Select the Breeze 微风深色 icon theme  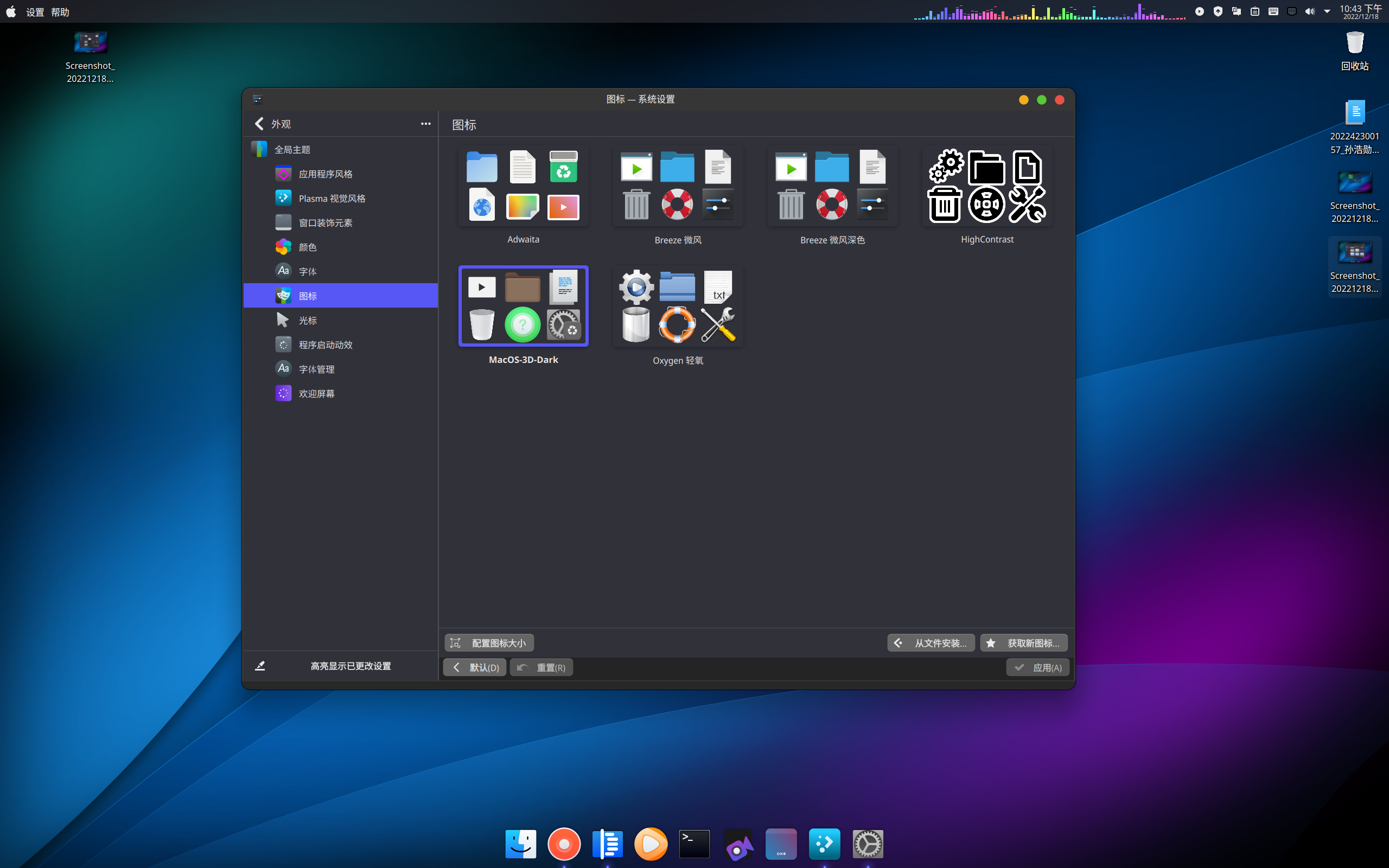pos(832,187)
